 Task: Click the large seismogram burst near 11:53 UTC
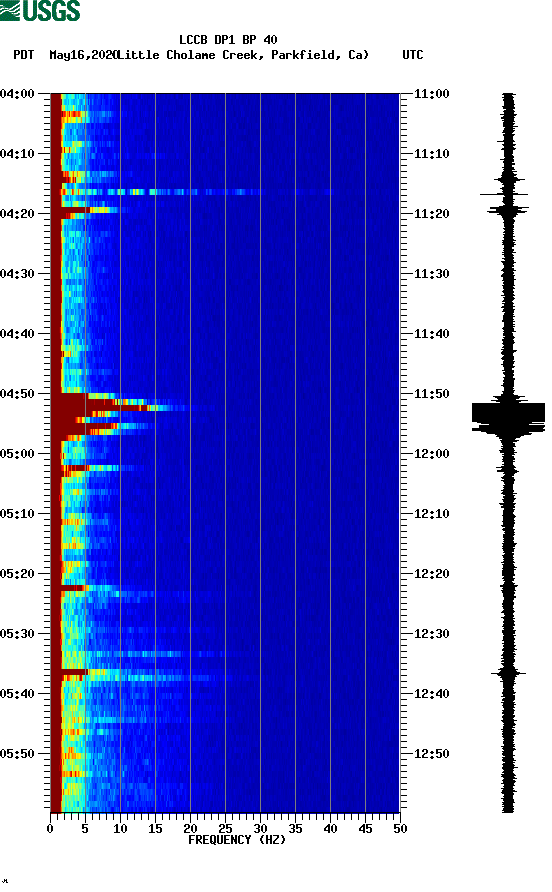(508, 416)
